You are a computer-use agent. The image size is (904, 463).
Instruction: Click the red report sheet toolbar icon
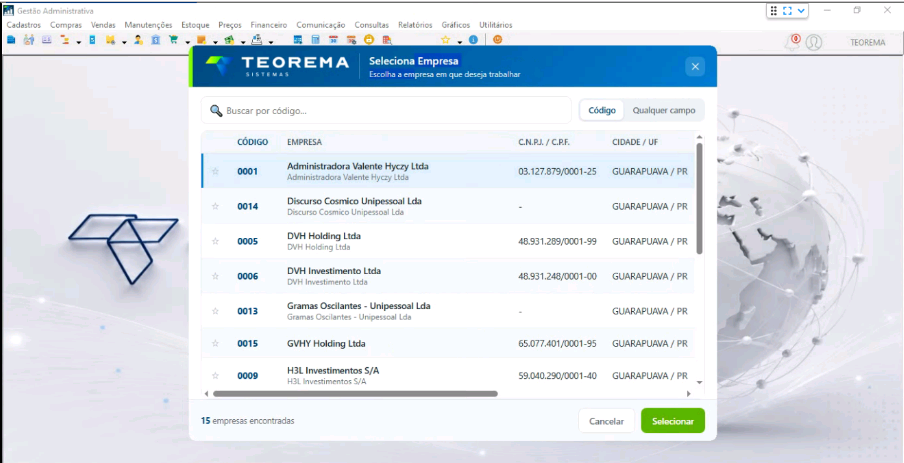[x=386, y=40]
